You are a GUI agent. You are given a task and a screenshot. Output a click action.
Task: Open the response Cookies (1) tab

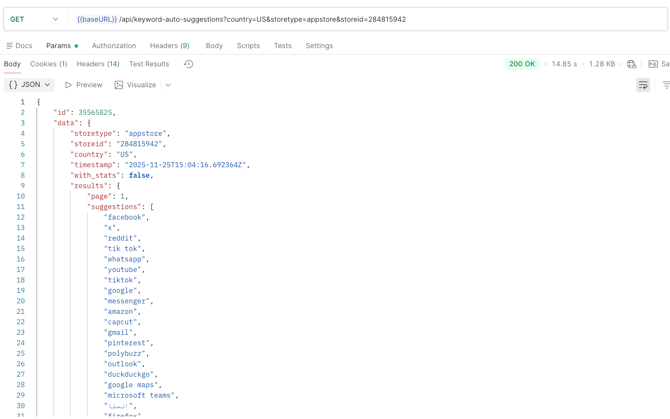coord(48,64)
